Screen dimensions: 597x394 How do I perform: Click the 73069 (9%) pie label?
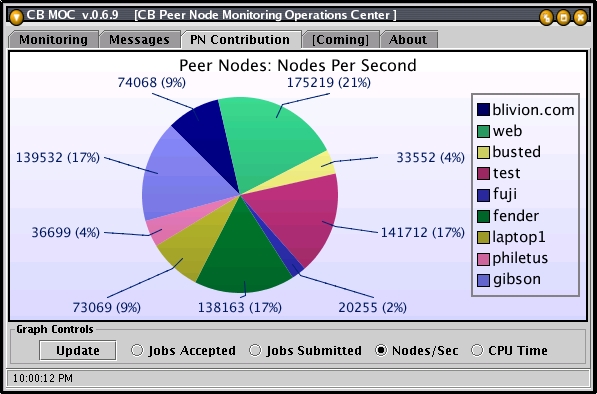click(107, 307)
